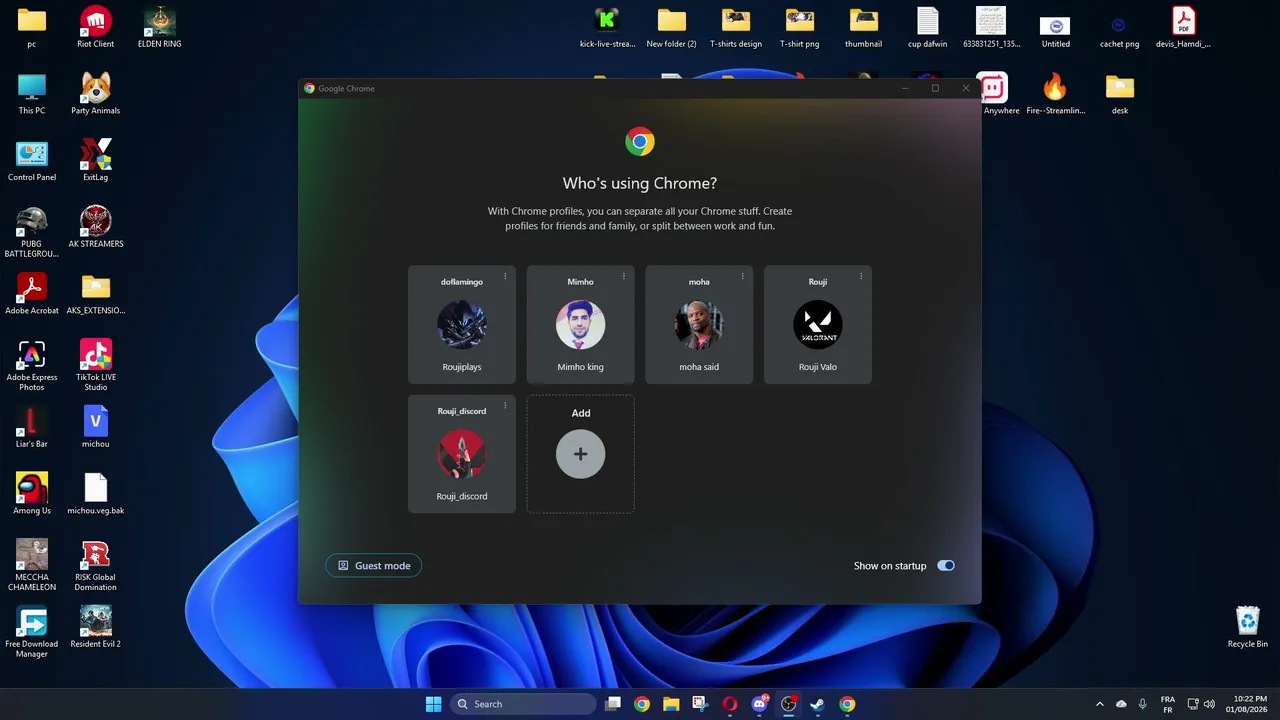Image resolution: width=1280 pixels, height=720 pixels.
Task: Click the MECCHA CHAMELEON desktop icon
Action: coord(32,565)
